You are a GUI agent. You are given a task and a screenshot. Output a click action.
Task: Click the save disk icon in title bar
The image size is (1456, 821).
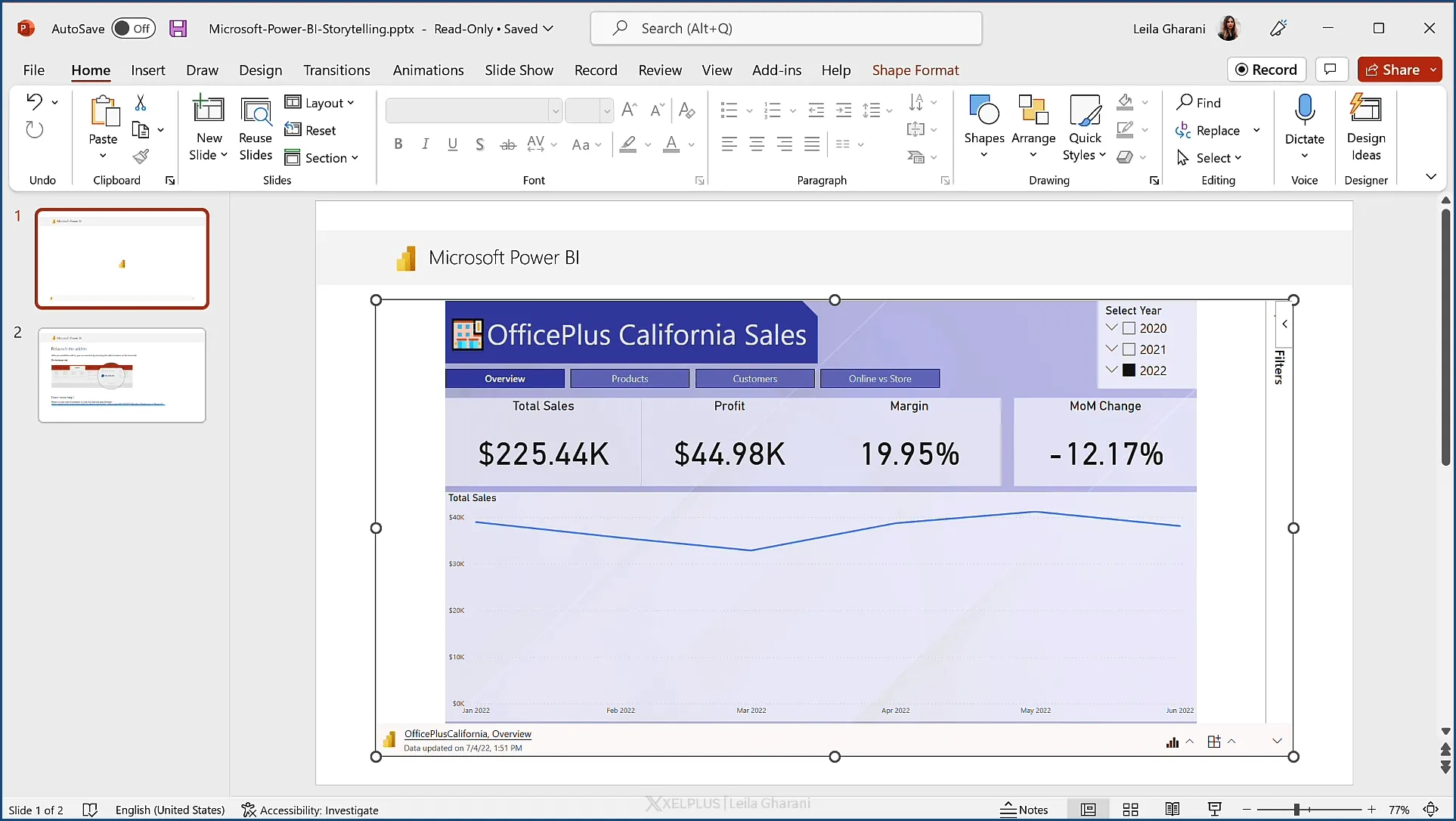178,29
